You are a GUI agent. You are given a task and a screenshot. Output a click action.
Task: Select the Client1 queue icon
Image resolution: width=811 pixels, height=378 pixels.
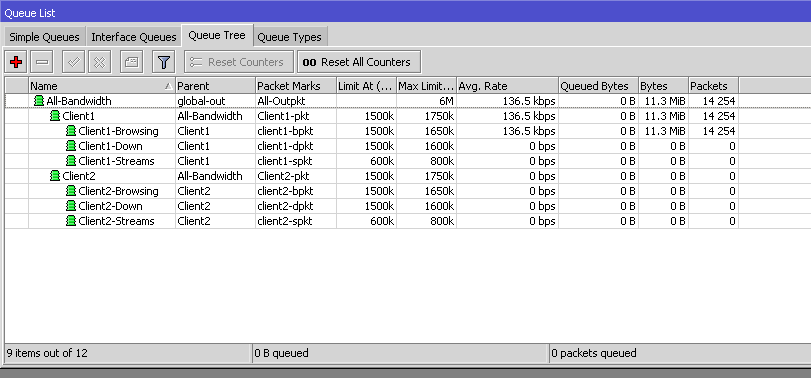(55, 116)
